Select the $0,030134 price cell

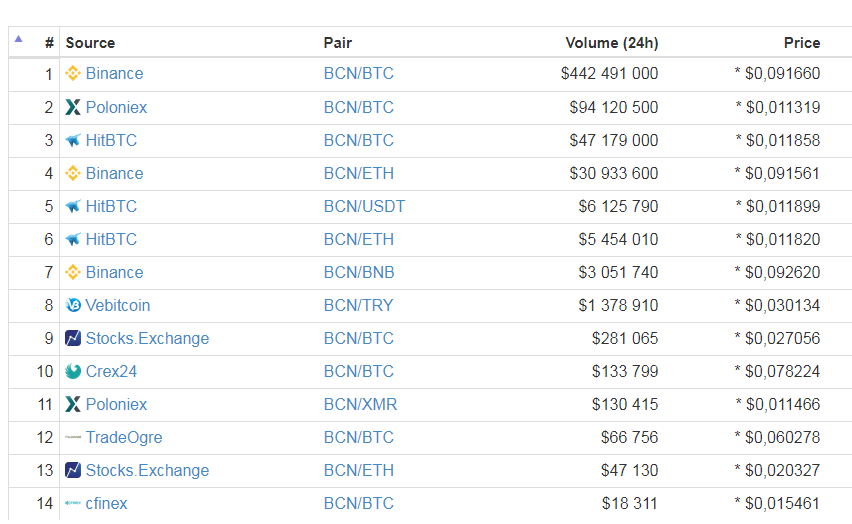coord(778,305)
